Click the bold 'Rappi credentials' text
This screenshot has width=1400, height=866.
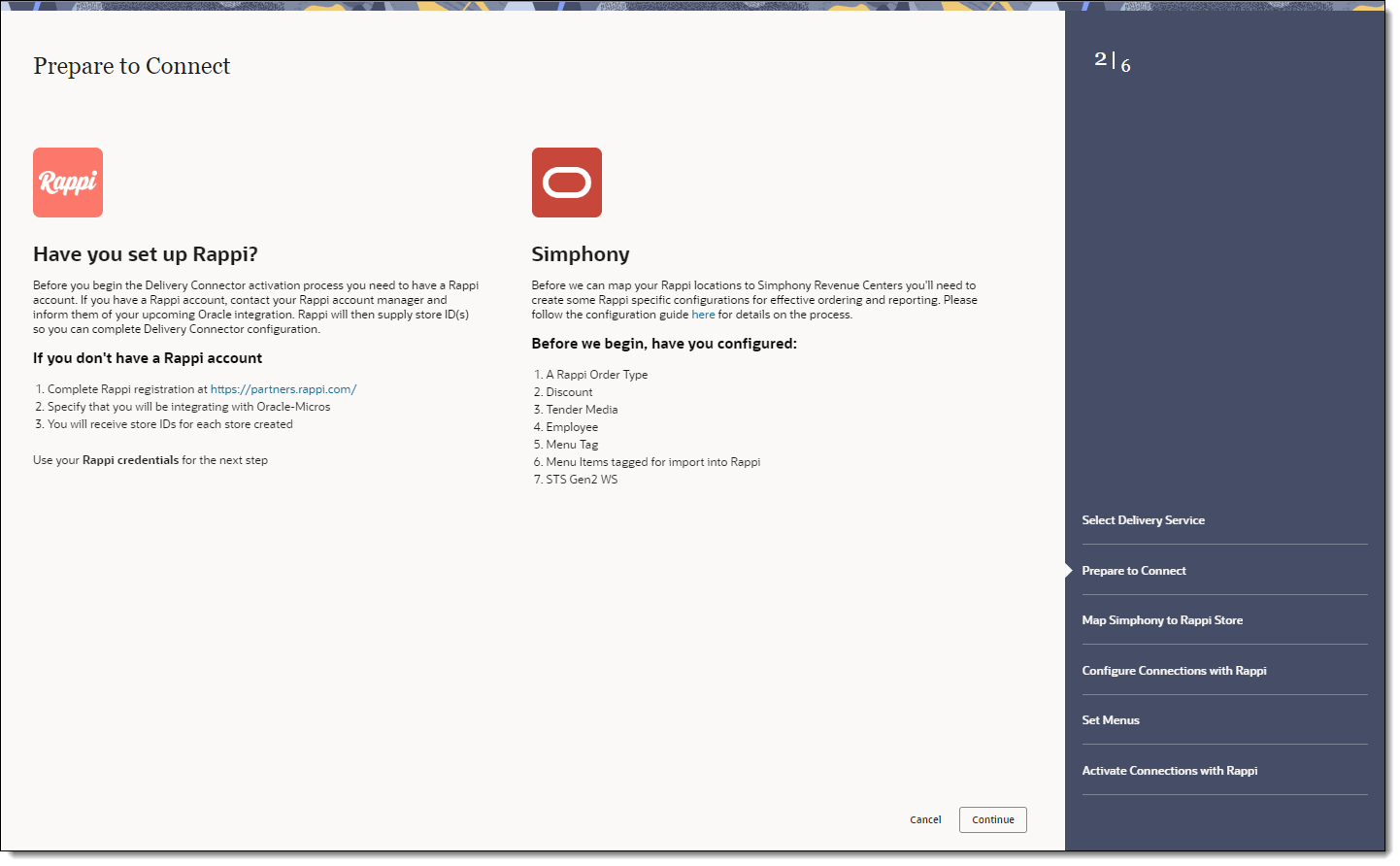click(x=131, y=460)
